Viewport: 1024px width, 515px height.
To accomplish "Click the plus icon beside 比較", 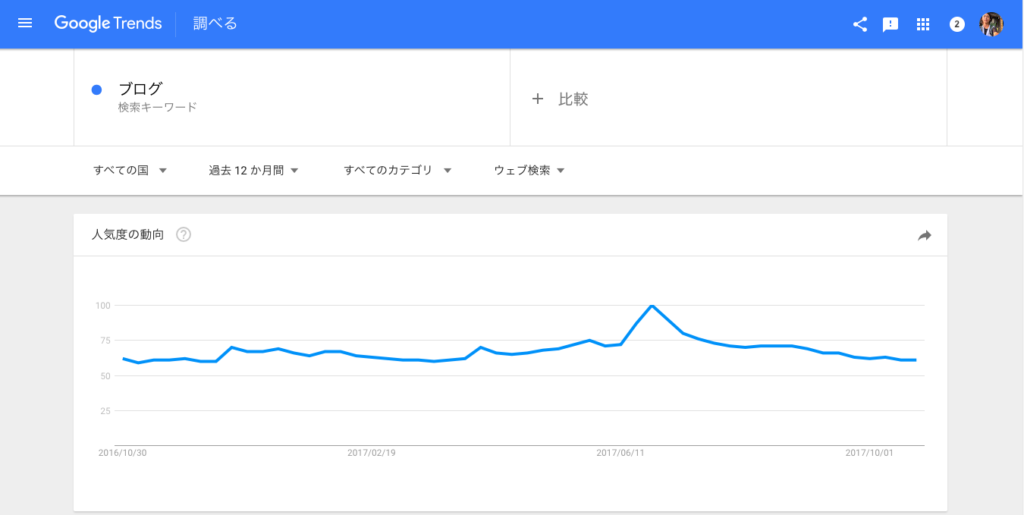I will tap(537, 99).
